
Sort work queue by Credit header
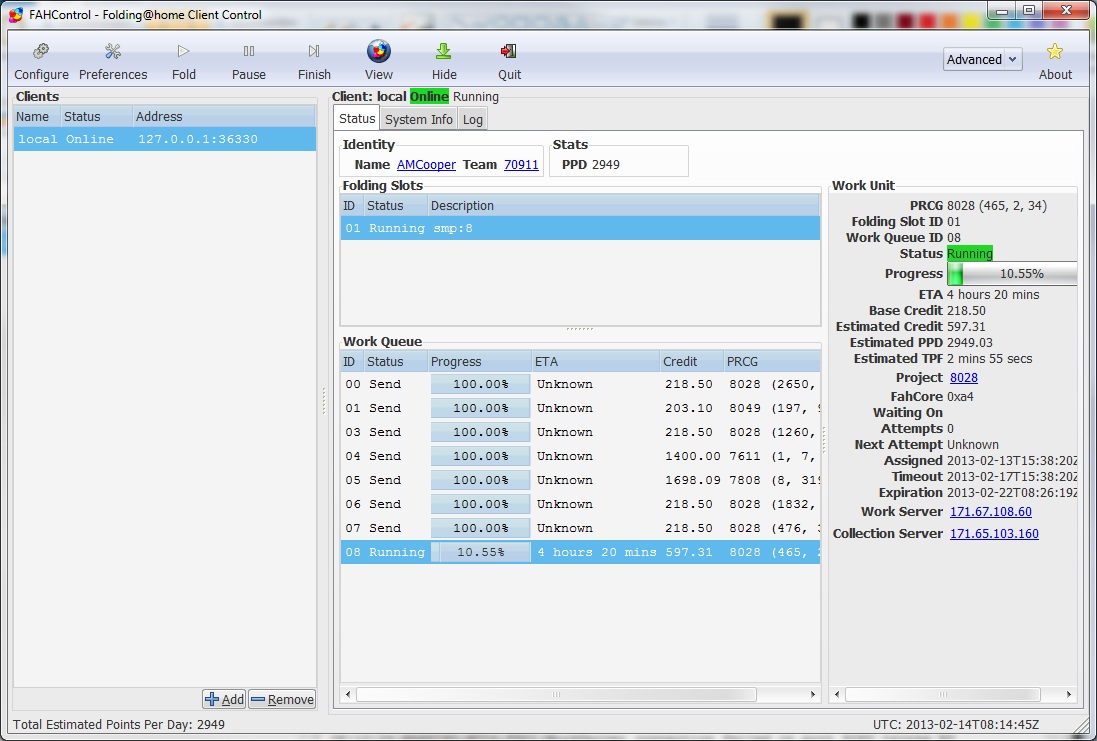pyautogui.click(x=691, y=362)
